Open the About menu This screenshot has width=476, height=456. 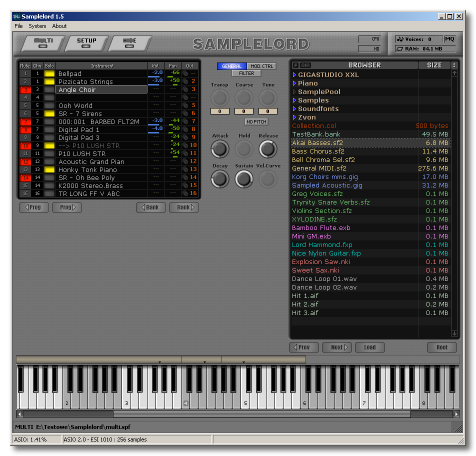click(x=59, y=26)
